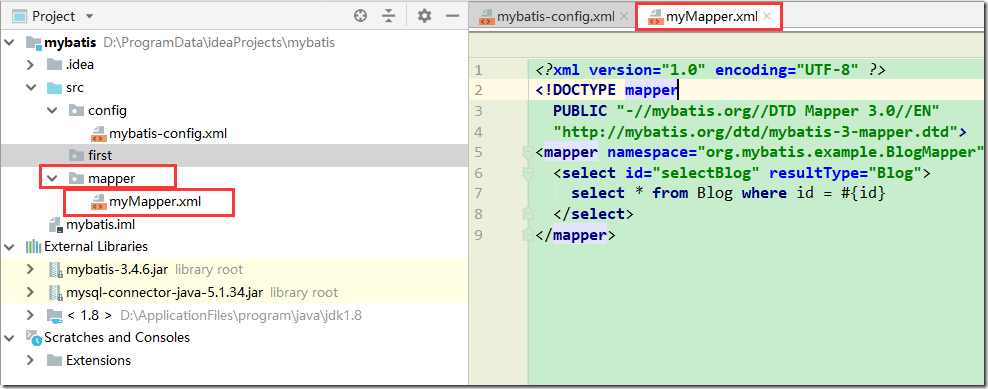
Task: Close the mybatis-config.xml tab
Action: coord(624,17)
